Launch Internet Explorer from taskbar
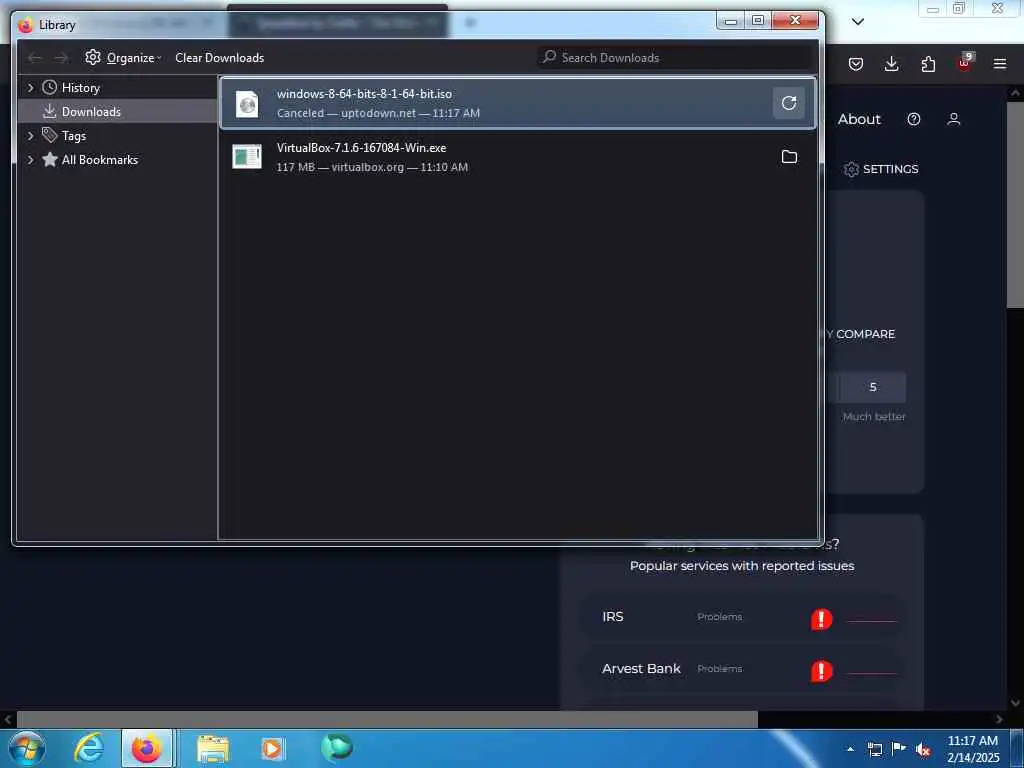 click(89, 748)
